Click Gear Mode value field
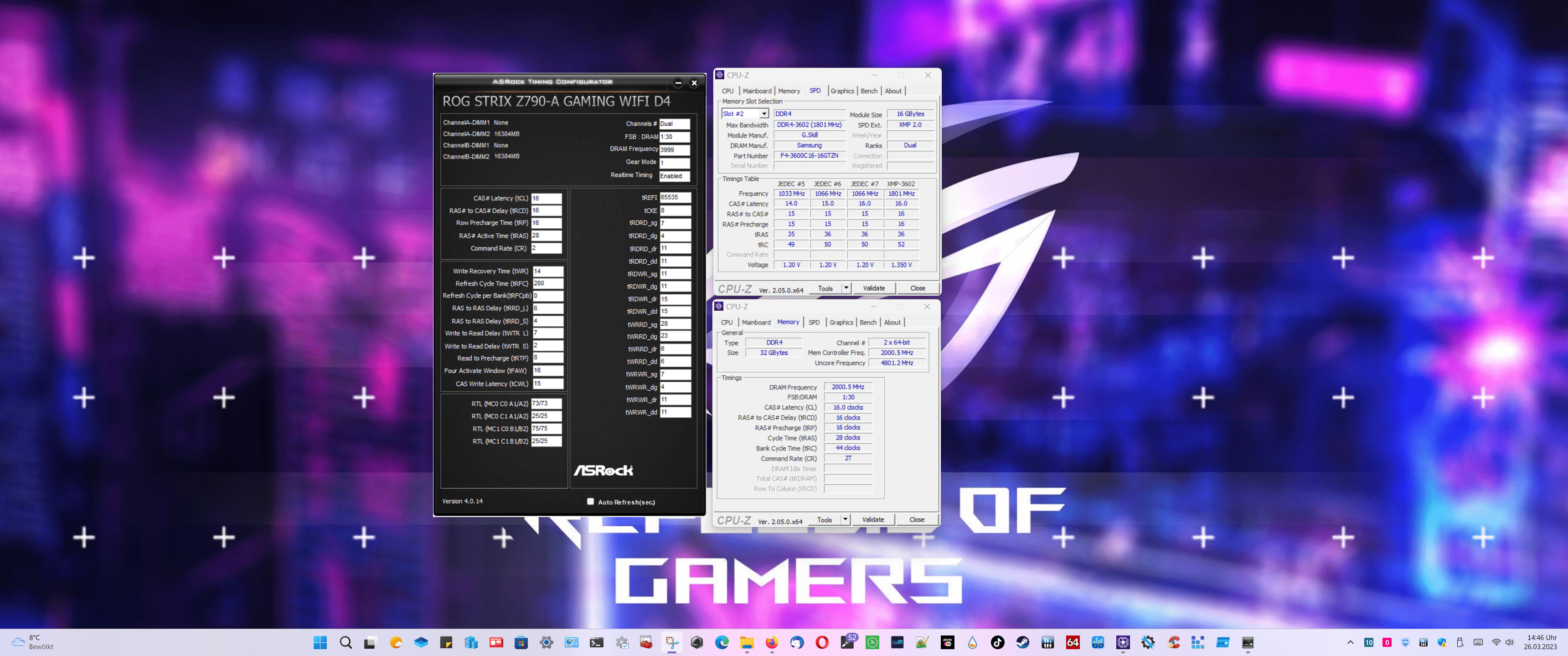Viewport: 1568px width, 656px height. pyautogui.click(x=675, y=163)
